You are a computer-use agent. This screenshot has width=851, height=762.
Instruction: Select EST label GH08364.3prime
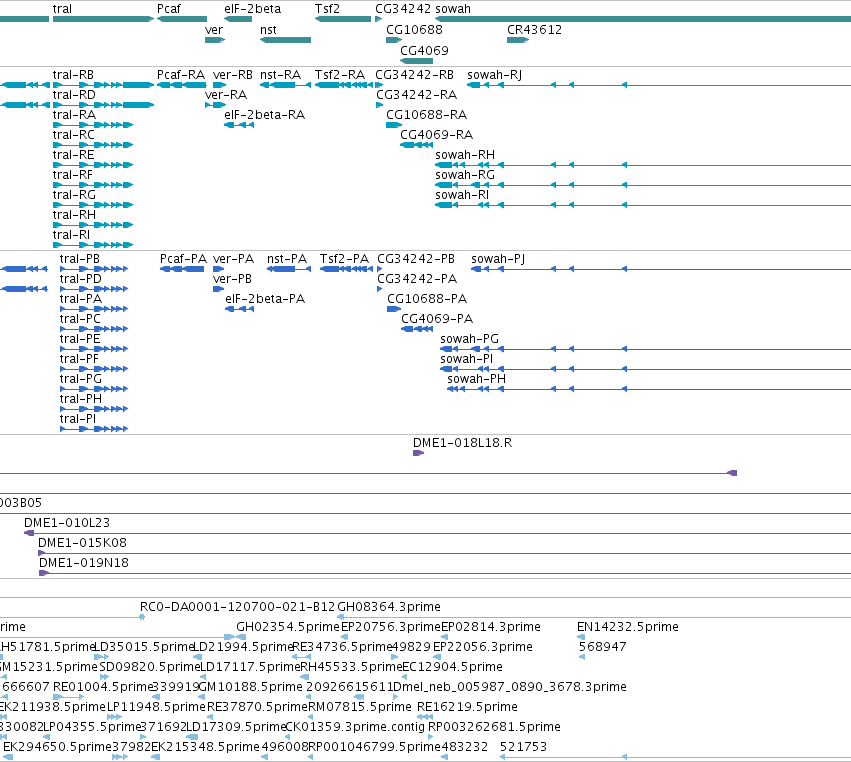click(x=389, y=607)
